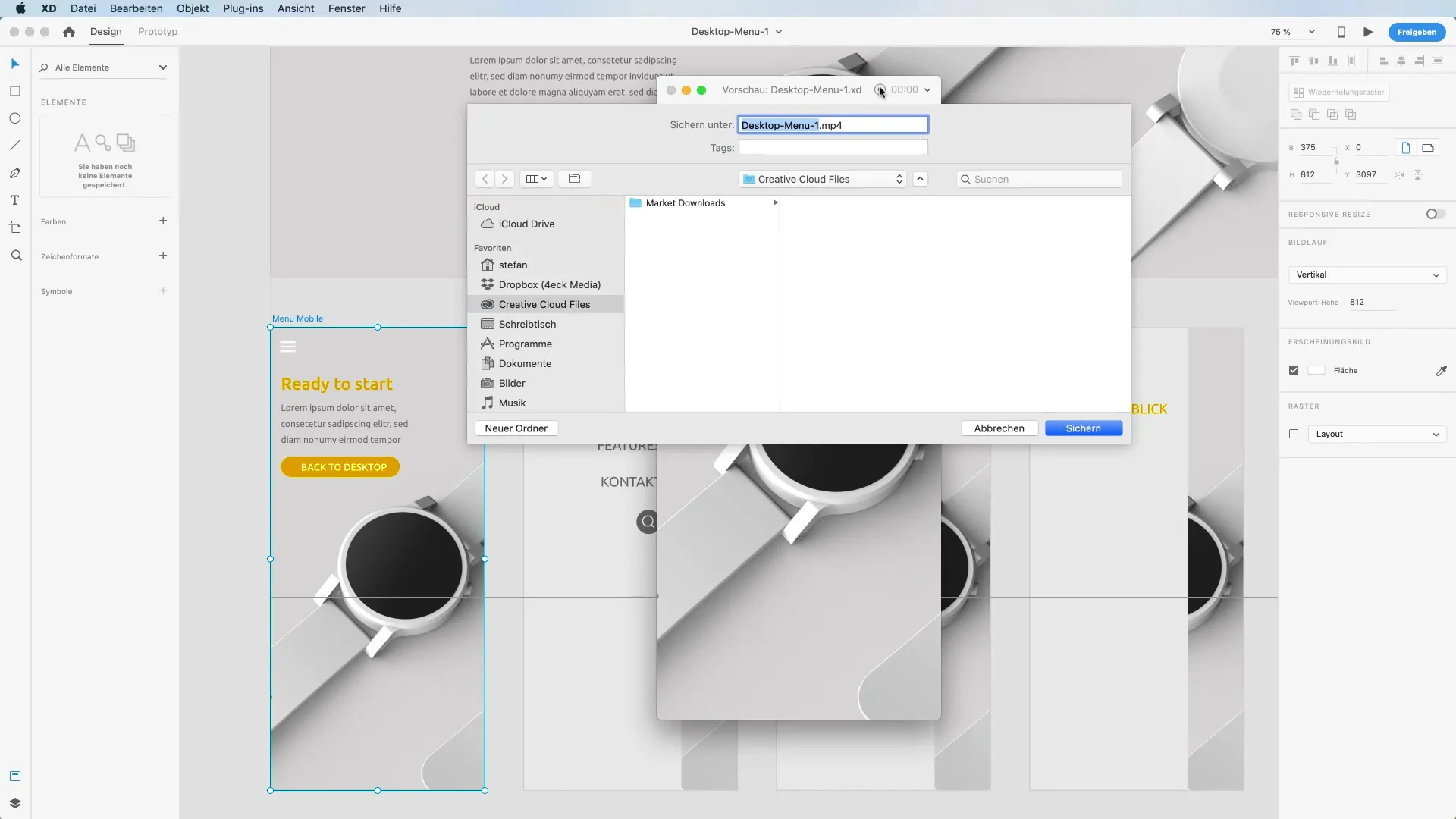Open the Objekt menu
1456x819 pixels.
point(193,8)
